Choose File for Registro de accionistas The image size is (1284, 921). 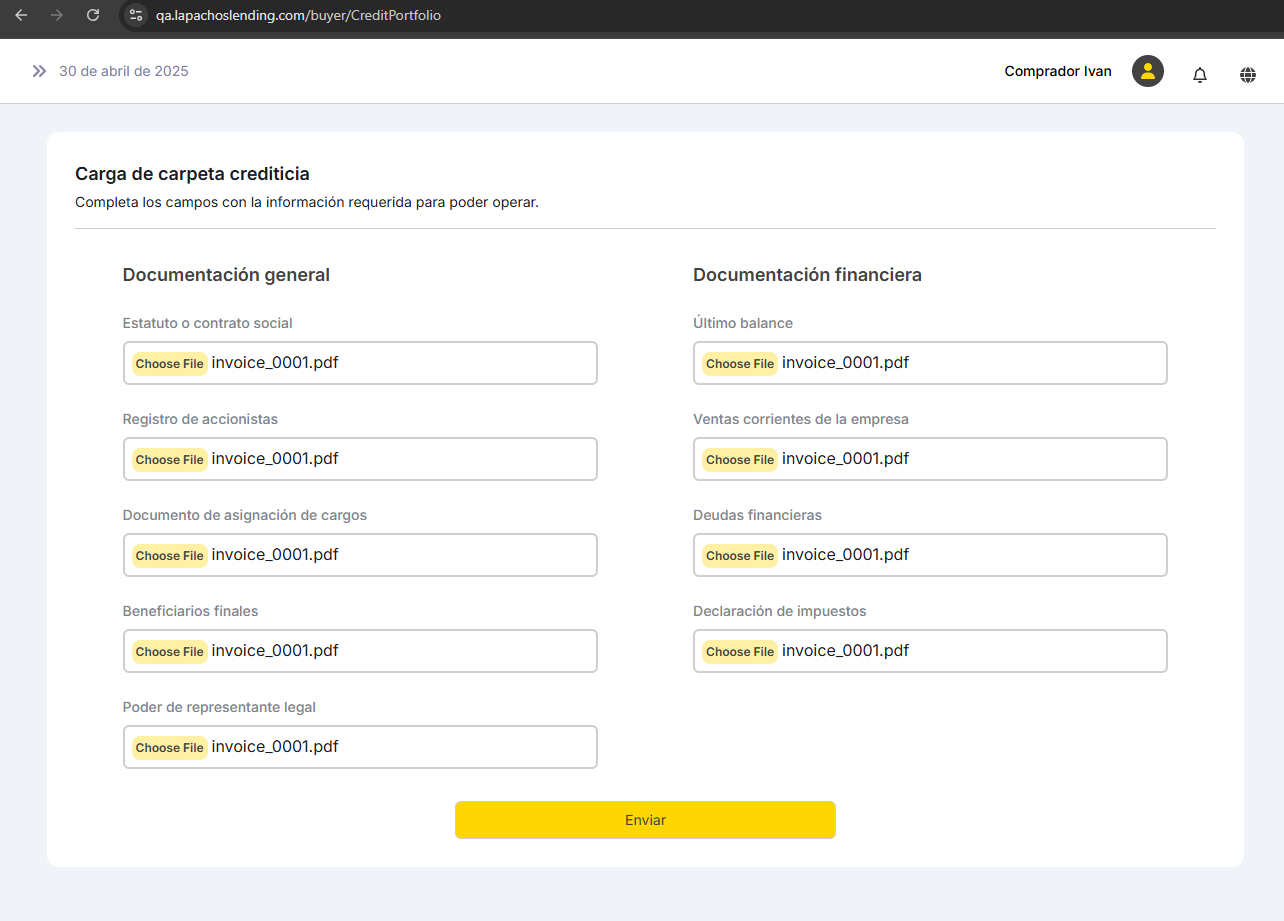pyautogui.click(x=169, y=460)
